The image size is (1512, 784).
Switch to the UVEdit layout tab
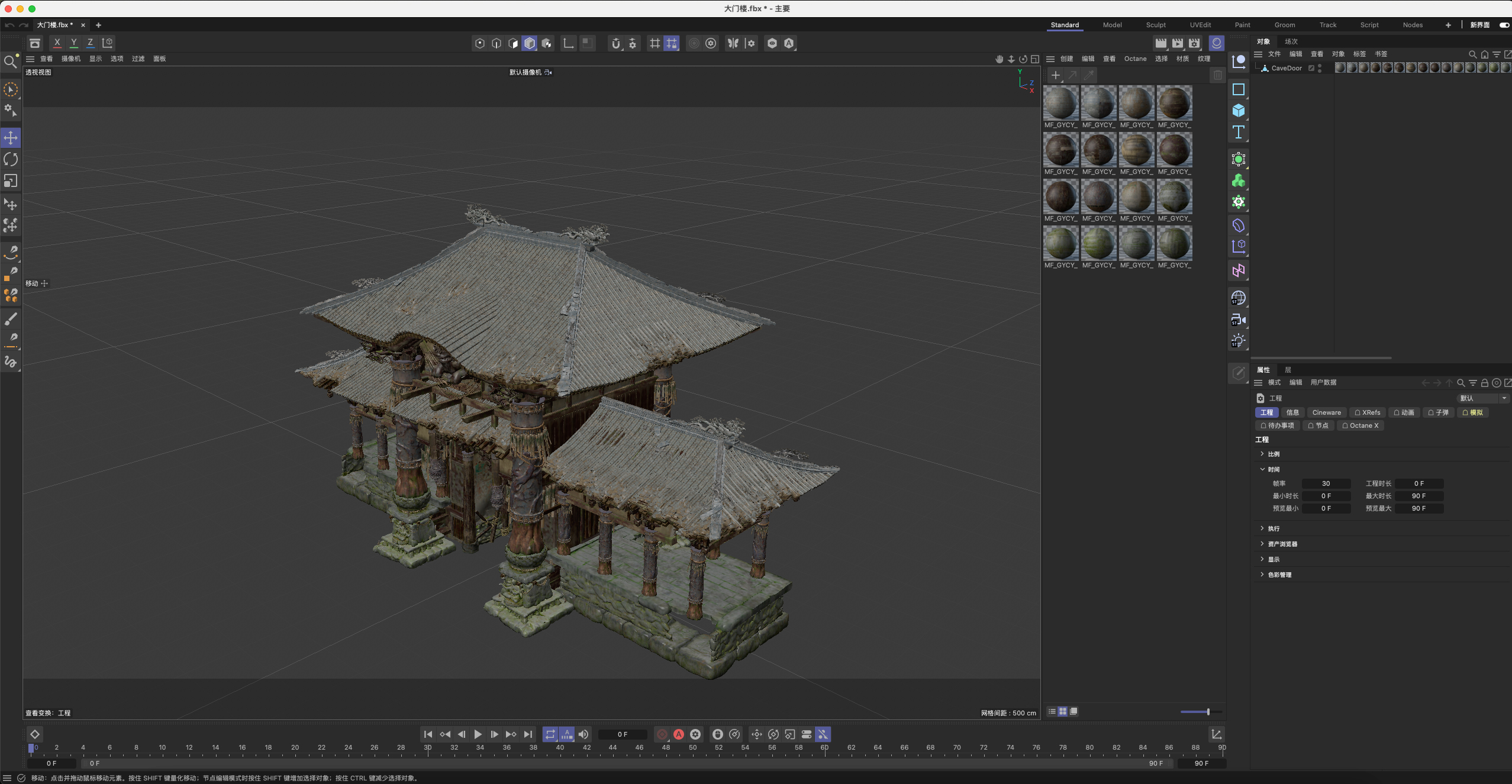point(1200,25)
